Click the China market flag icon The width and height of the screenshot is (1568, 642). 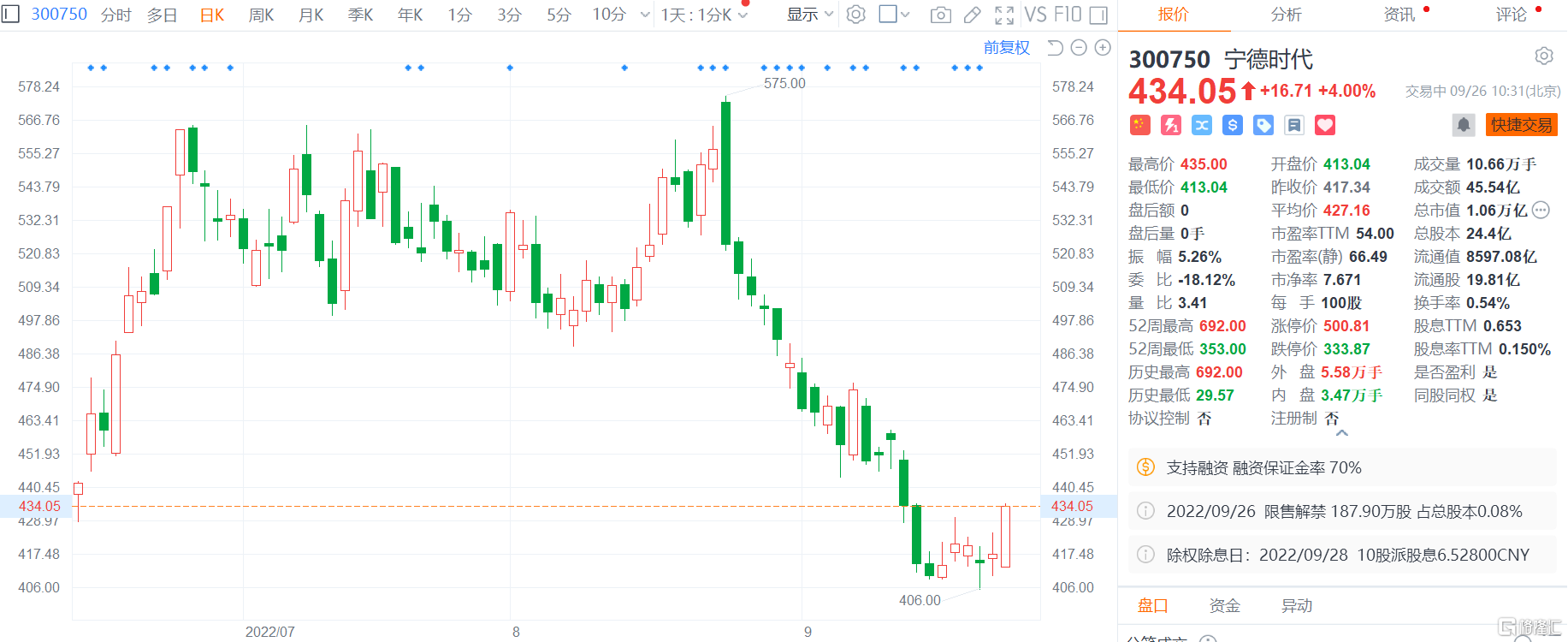[1139, 125]
